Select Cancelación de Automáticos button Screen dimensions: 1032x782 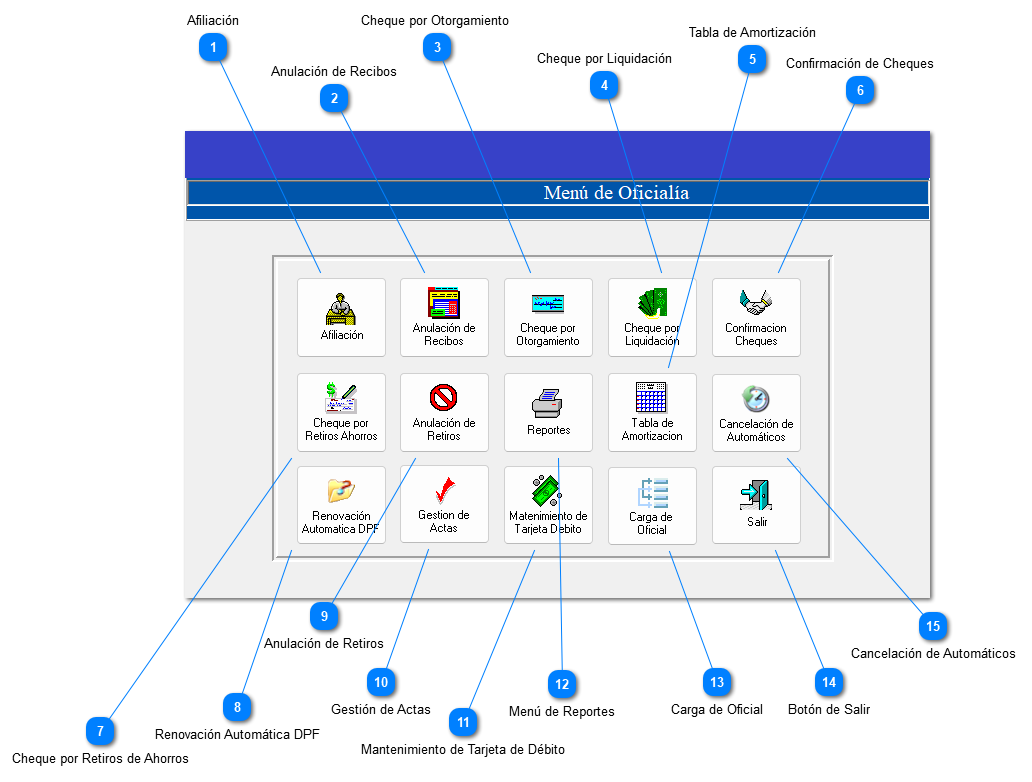click(756, 412)
